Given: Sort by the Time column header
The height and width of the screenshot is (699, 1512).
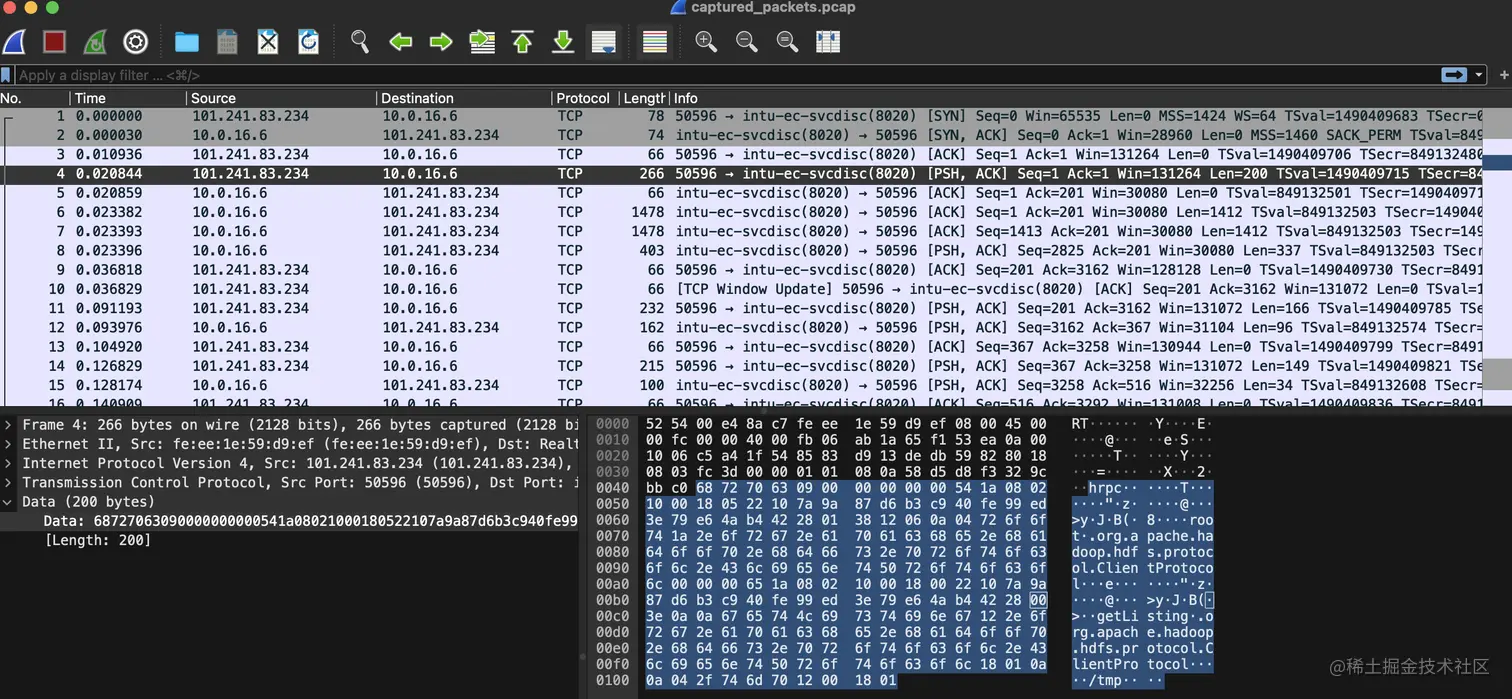Looking at the screenshot, I should click(x=128, y=98).
